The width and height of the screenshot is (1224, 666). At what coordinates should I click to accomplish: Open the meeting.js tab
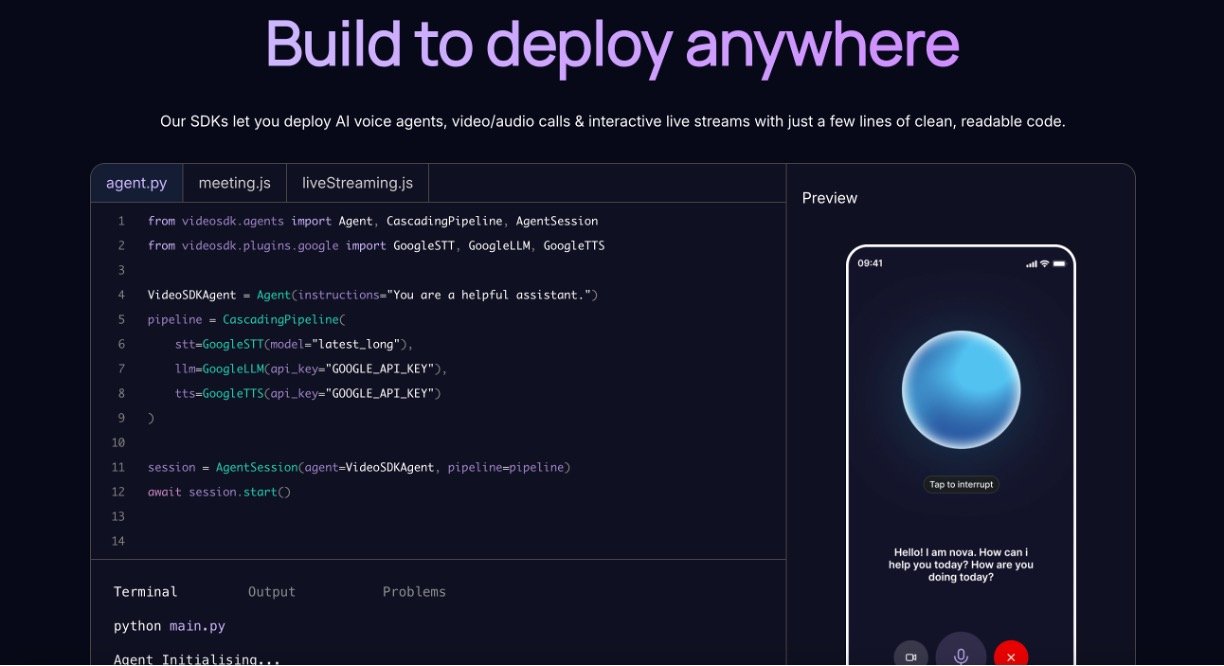(234, 183)
